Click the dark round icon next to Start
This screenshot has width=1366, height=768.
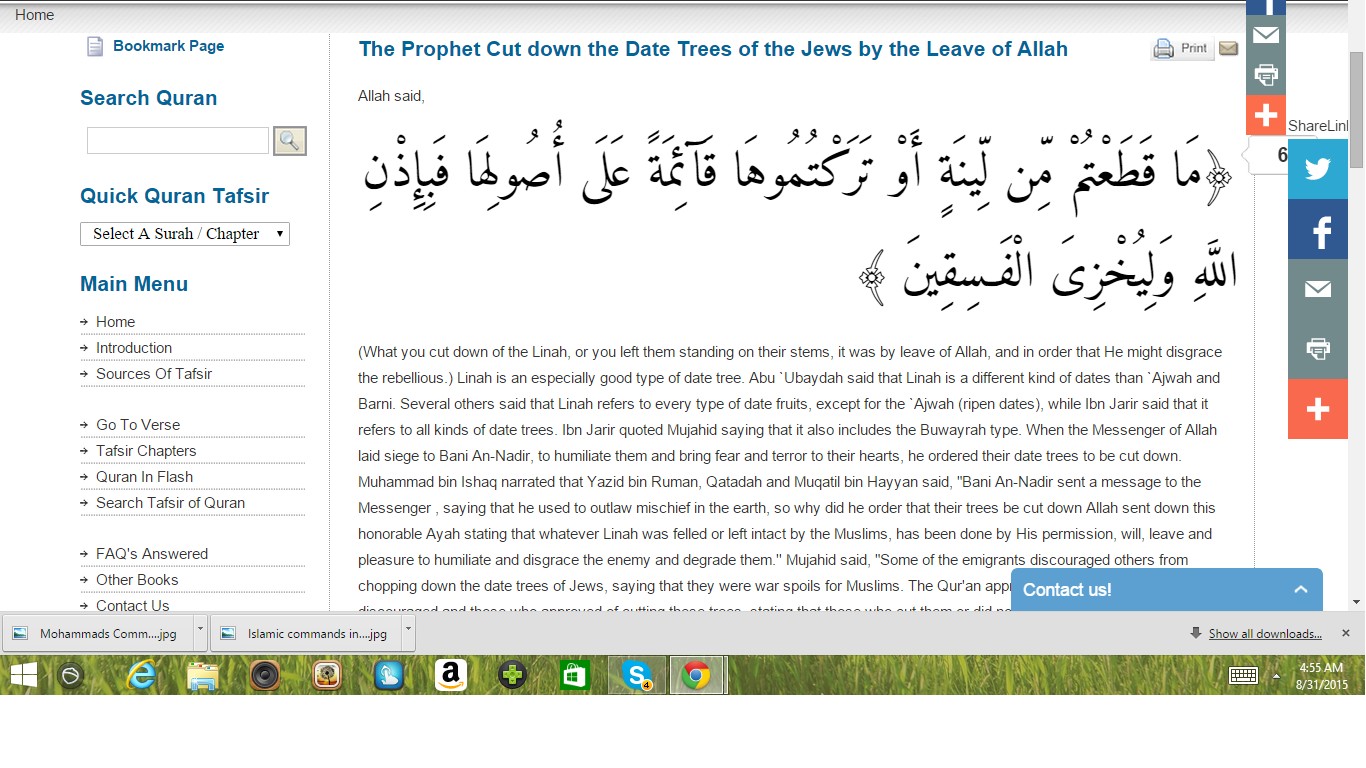(x=70, y=676)
